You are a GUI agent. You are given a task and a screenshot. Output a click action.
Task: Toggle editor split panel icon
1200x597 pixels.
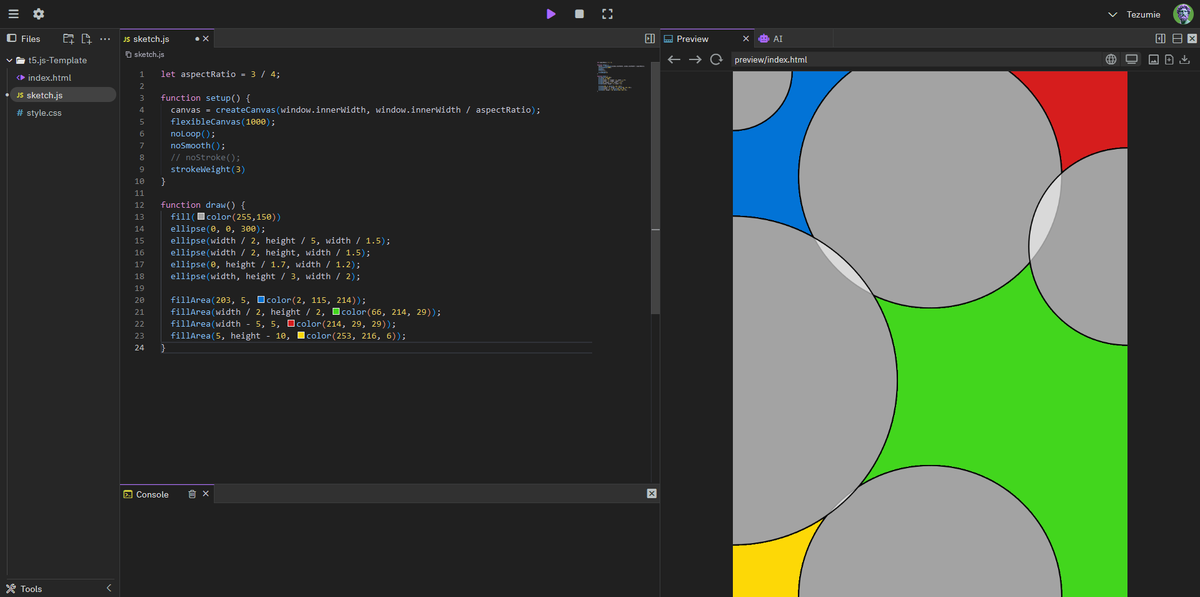[x=649, y=39]
